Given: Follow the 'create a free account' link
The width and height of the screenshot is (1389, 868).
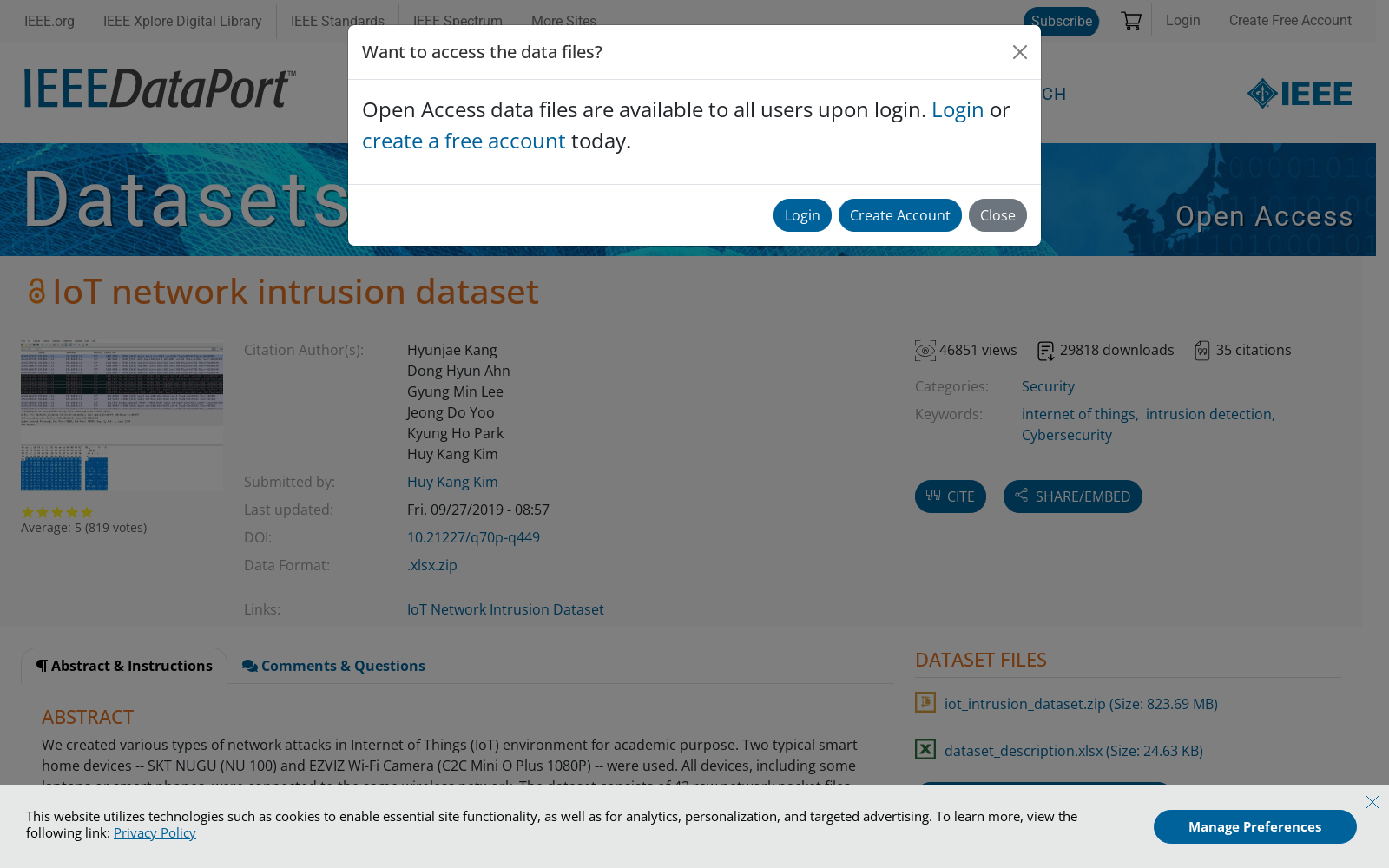Looking at the screenshot, I should click(x=464, y=141).
